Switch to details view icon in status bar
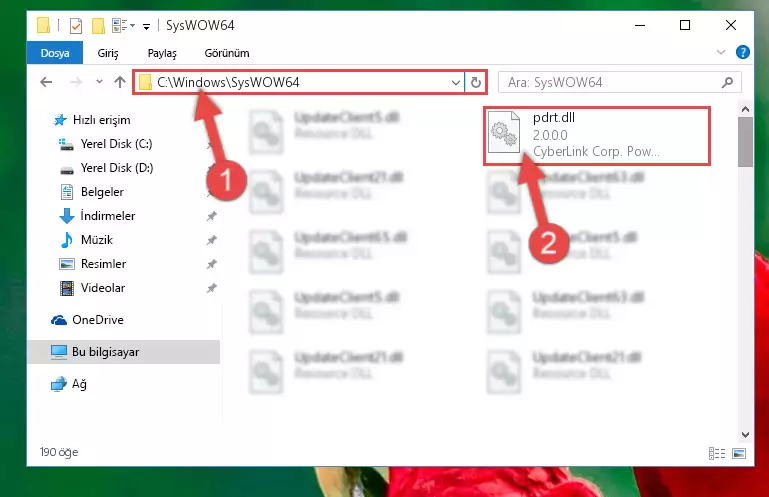Viewport: 769px width, 497px height. pos(717,453)
